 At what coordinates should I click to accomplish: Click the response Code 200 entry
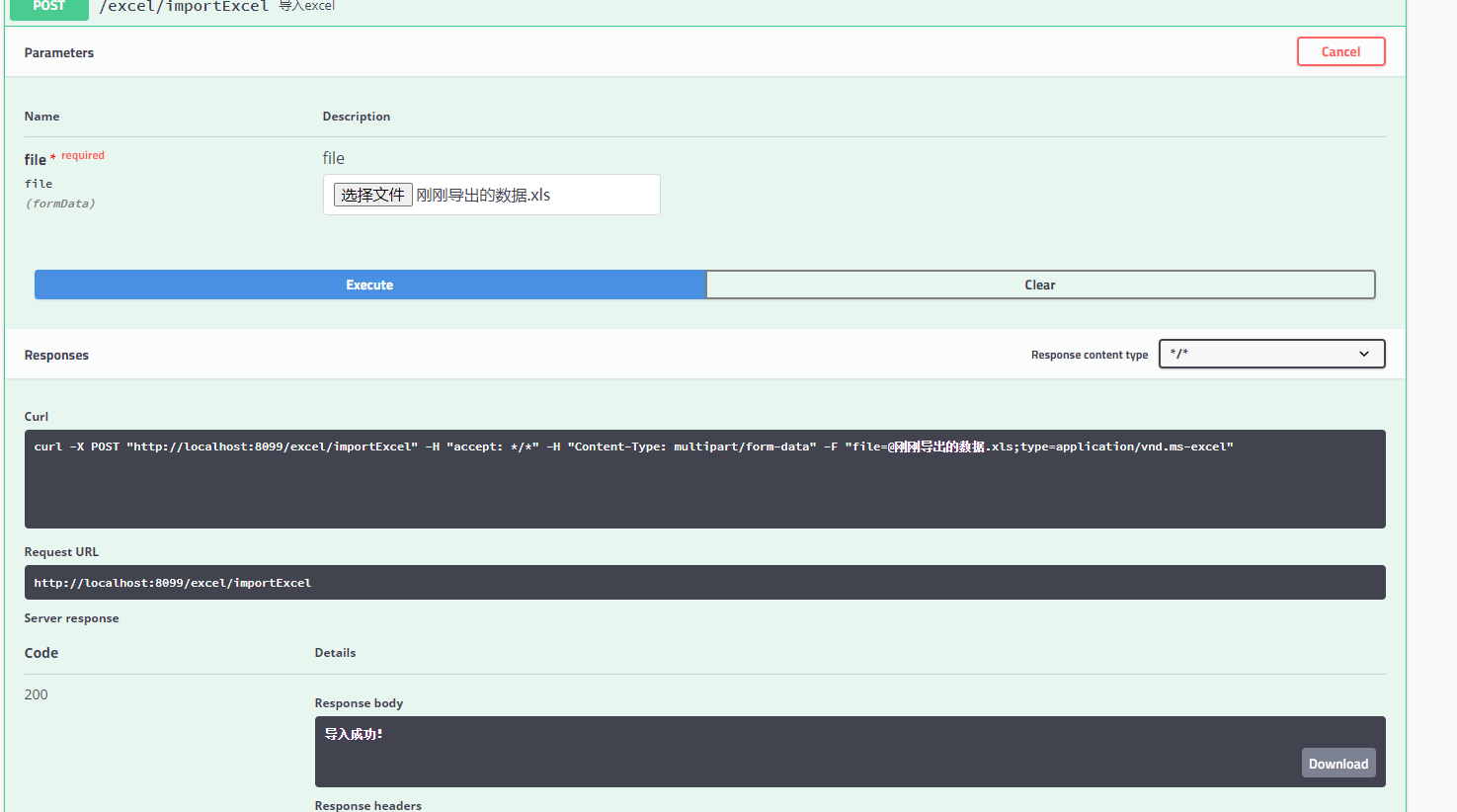coord(36,693)
